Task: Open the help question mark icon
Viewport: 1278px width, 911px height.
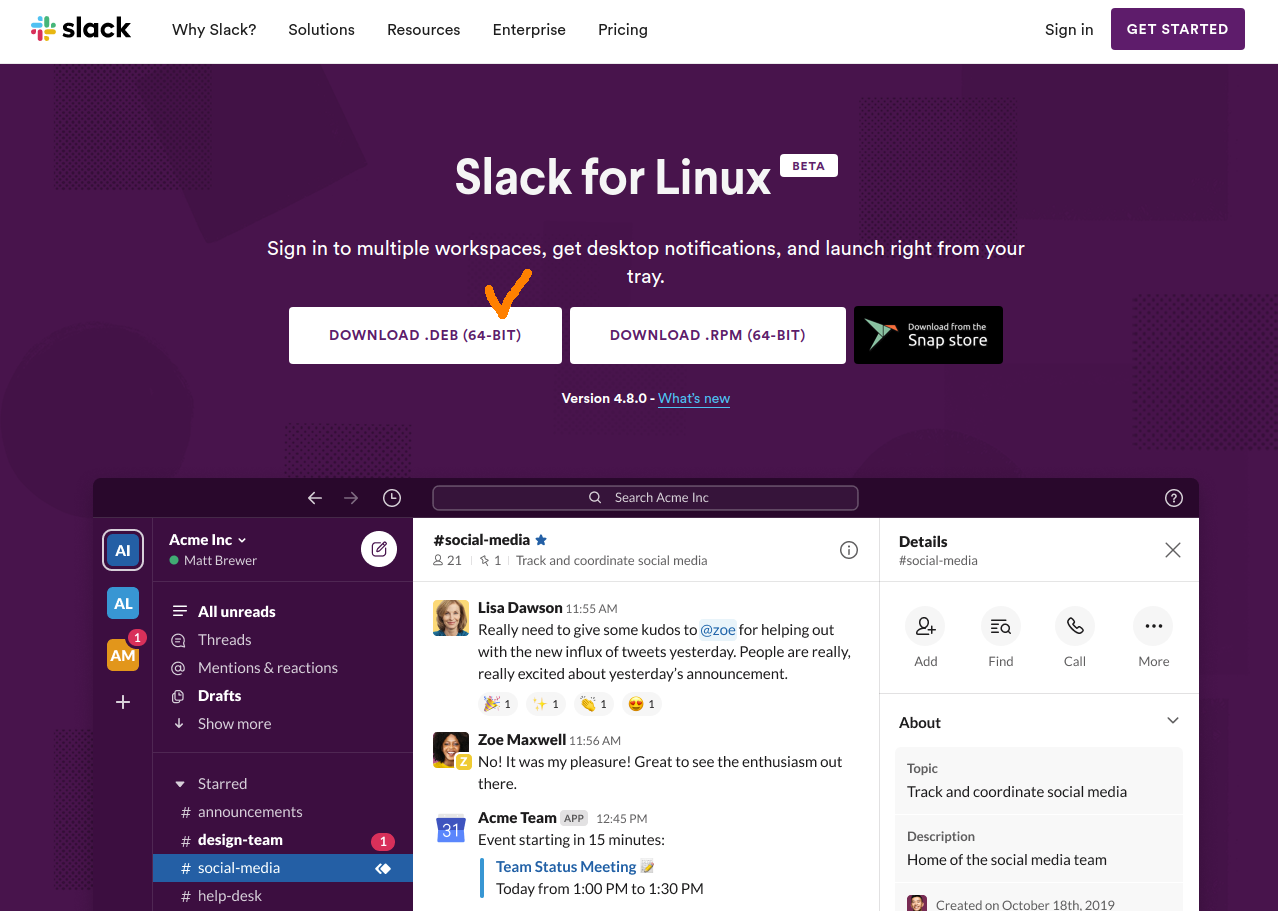Action: [x=1174, y=497]
